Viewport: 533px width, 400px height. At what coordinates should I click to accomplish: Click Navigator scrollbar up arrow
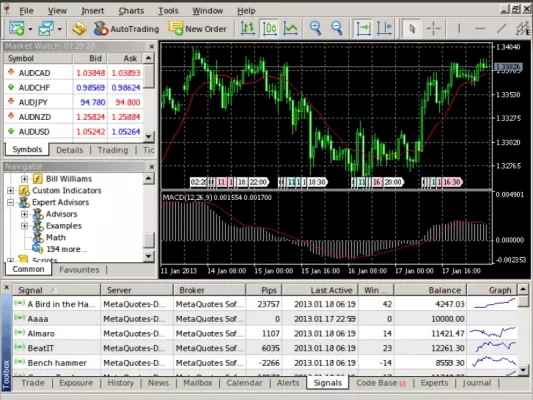tap(149, 178)
